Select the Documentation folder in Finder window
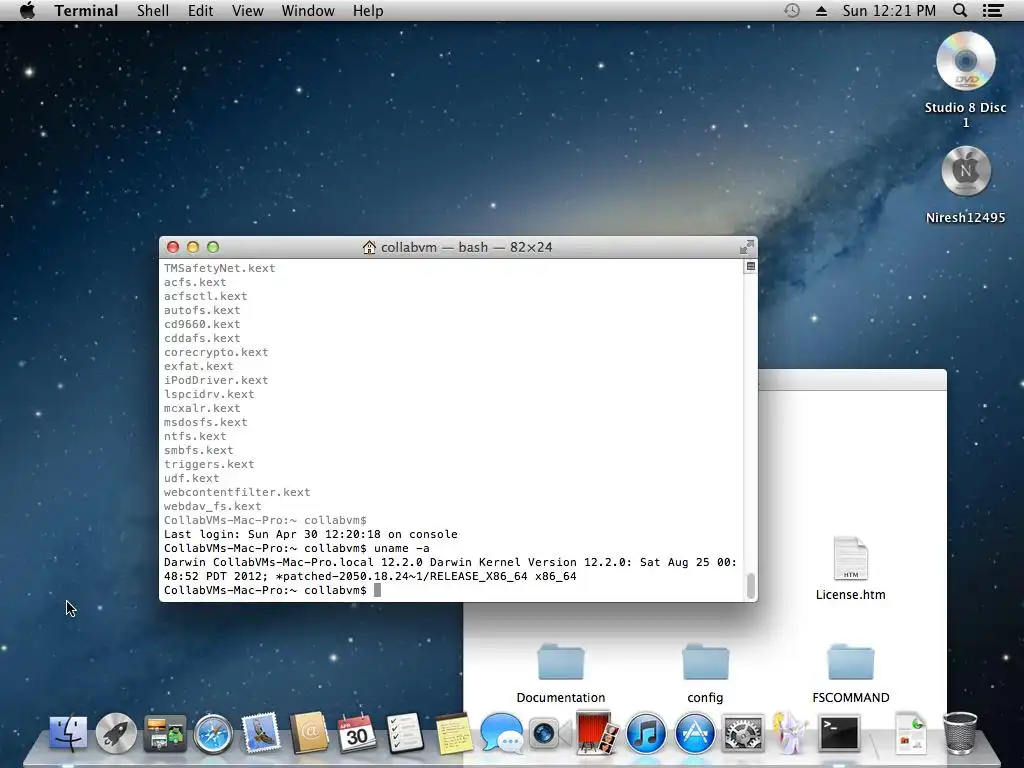Viewport: 1024px width, 768px height. click(560, 662)
